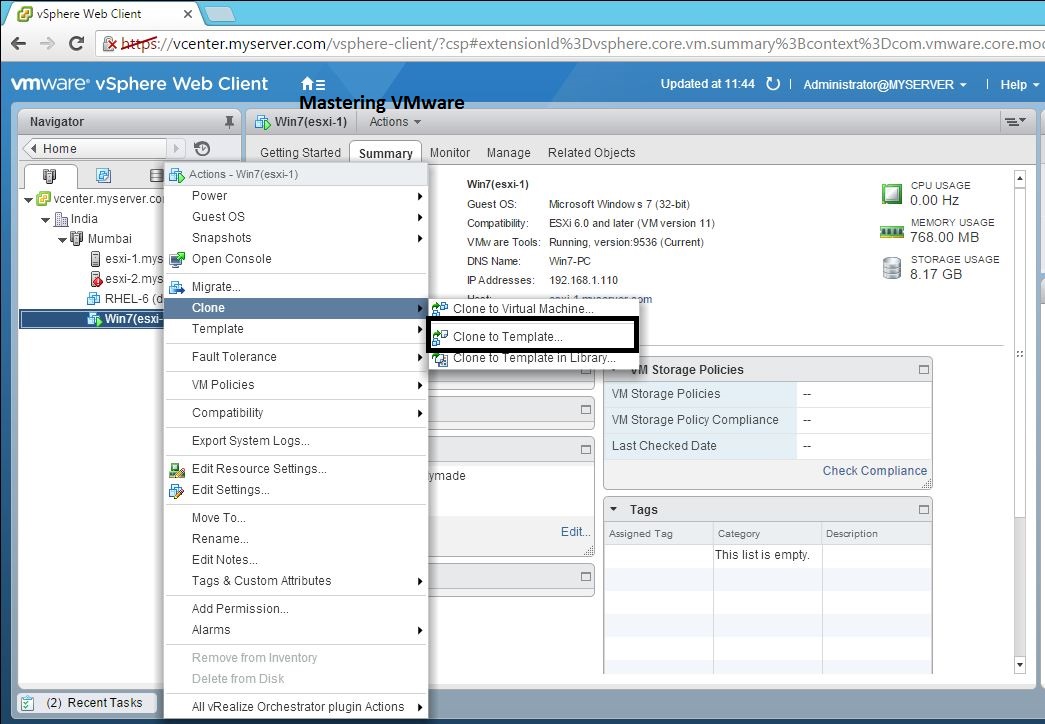Click the storage usage disk icon

click(x=891, y=268)
